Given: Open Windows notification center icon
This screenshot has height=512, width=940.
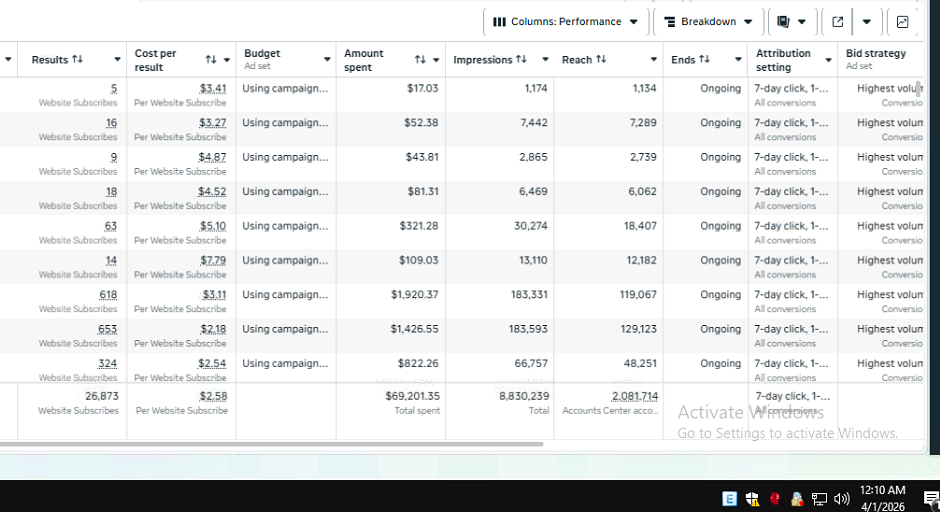Looking at the screenshot, I should (931, 499).
